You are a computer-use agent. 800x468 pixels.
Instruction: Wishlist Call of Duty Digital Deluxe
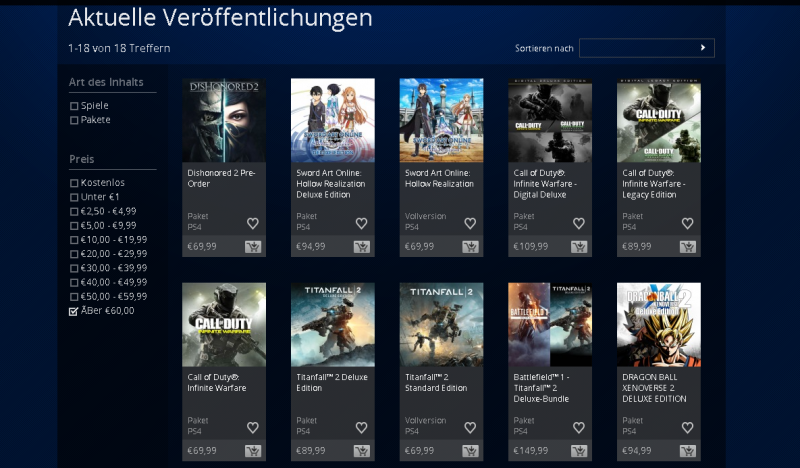pyautogui.click(x=579, y=223)
